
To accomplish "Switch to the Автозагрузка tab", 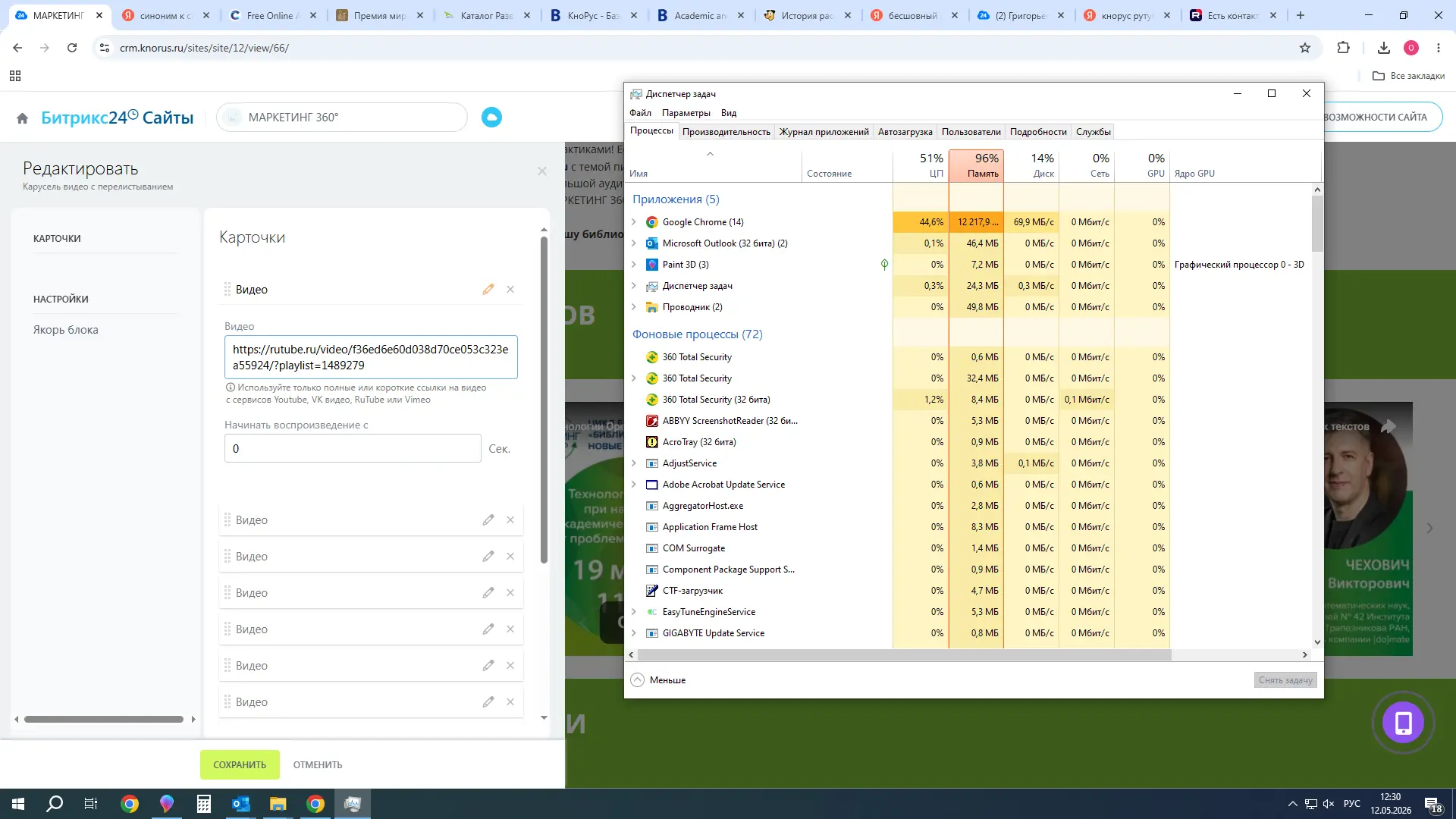I will (905, 132).
